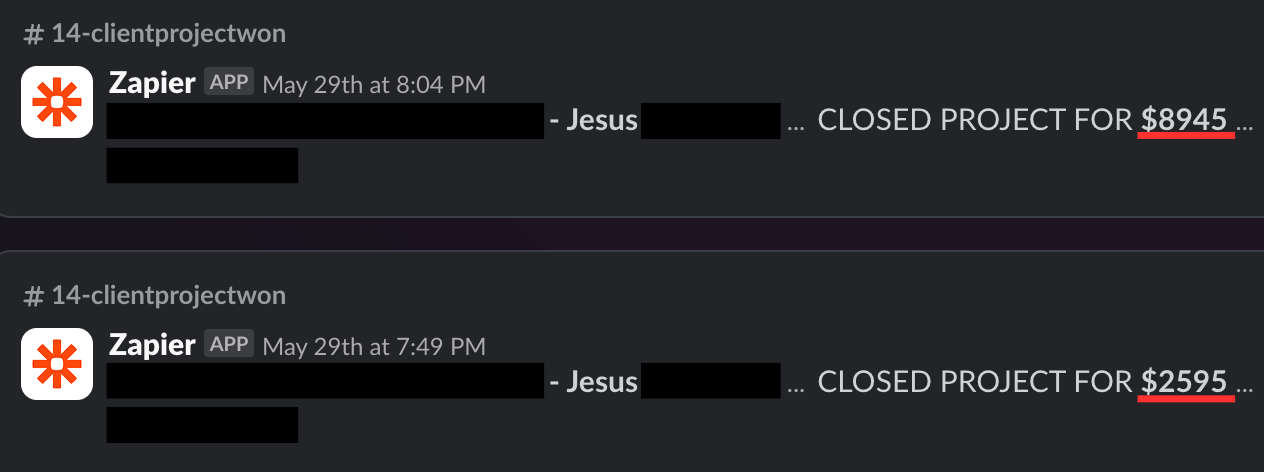Open the May 29th at 8:04 PM timestamp
Screen dimensions: 1264x472
click(374, 84)
